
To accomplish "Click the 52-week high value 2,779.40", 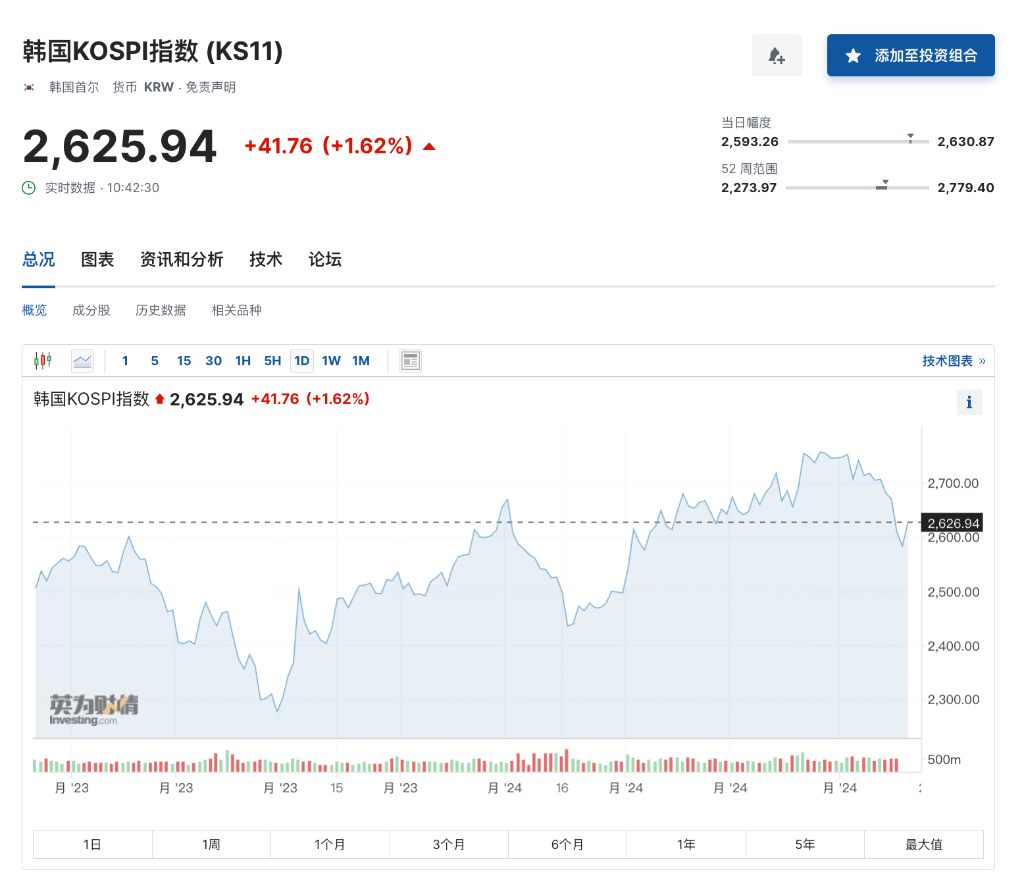I will click(x=965, y=187).
